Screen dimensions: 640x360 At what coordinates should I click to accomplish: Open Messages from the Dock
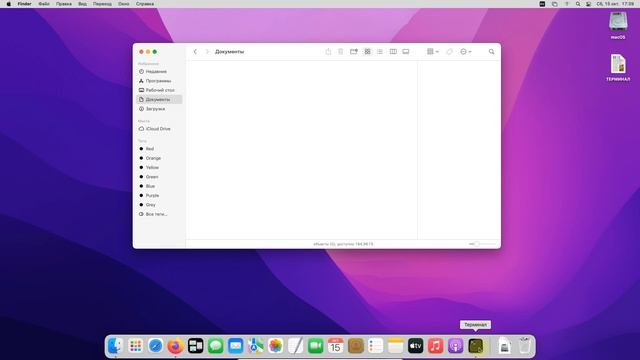(x=216, y=346)
